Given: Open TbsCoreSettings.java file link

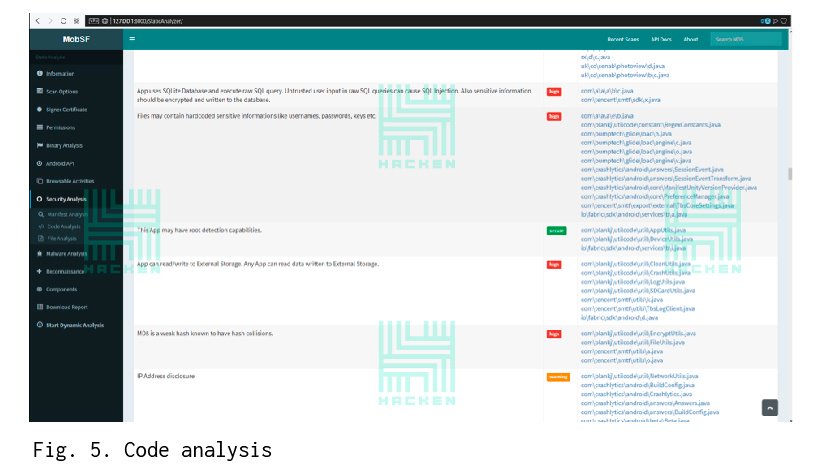Looking at the screenshot, I should click(x=658, y=205).
